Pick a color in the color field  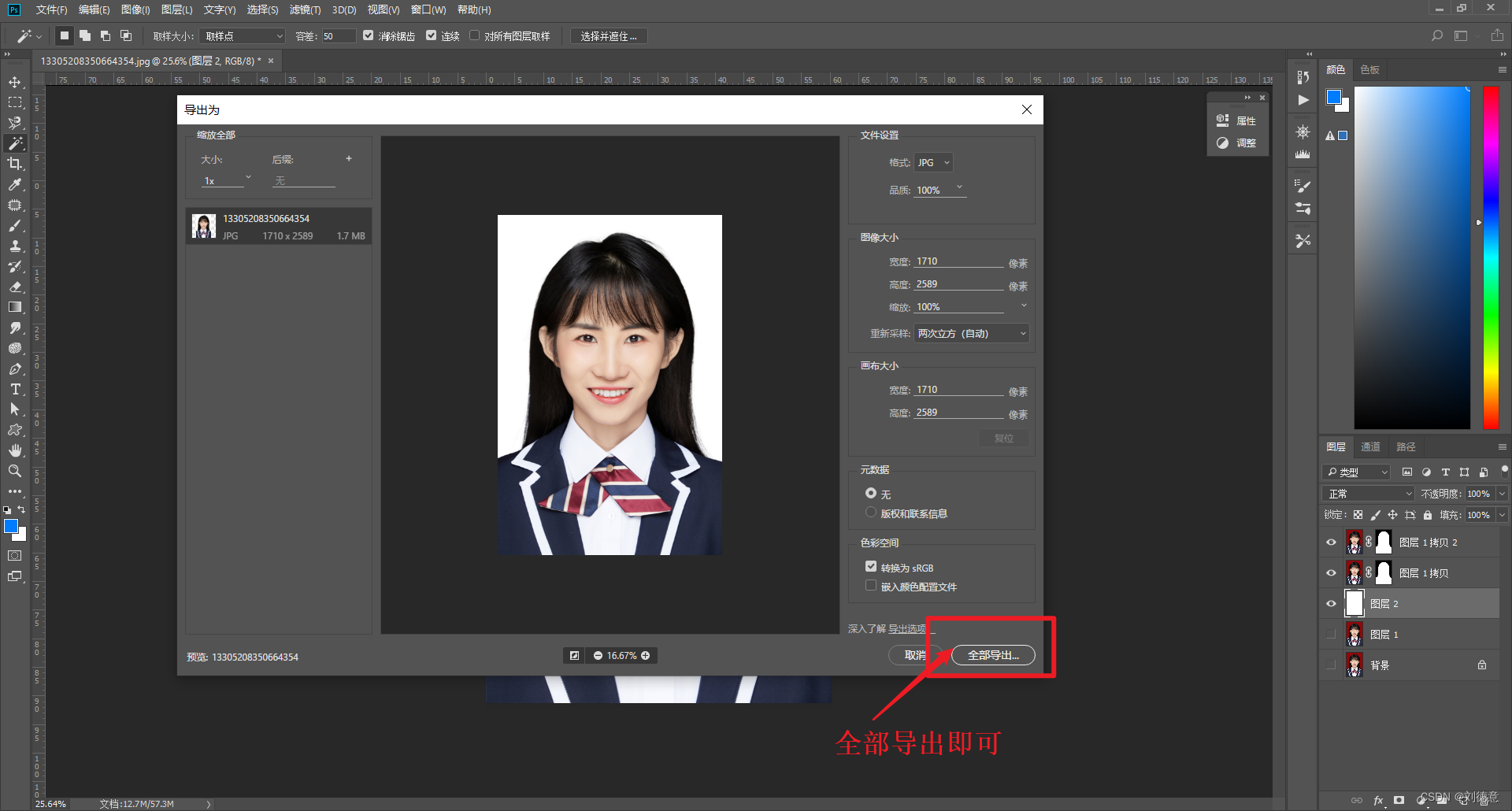pyautogui.click(x=1412, y=257)
